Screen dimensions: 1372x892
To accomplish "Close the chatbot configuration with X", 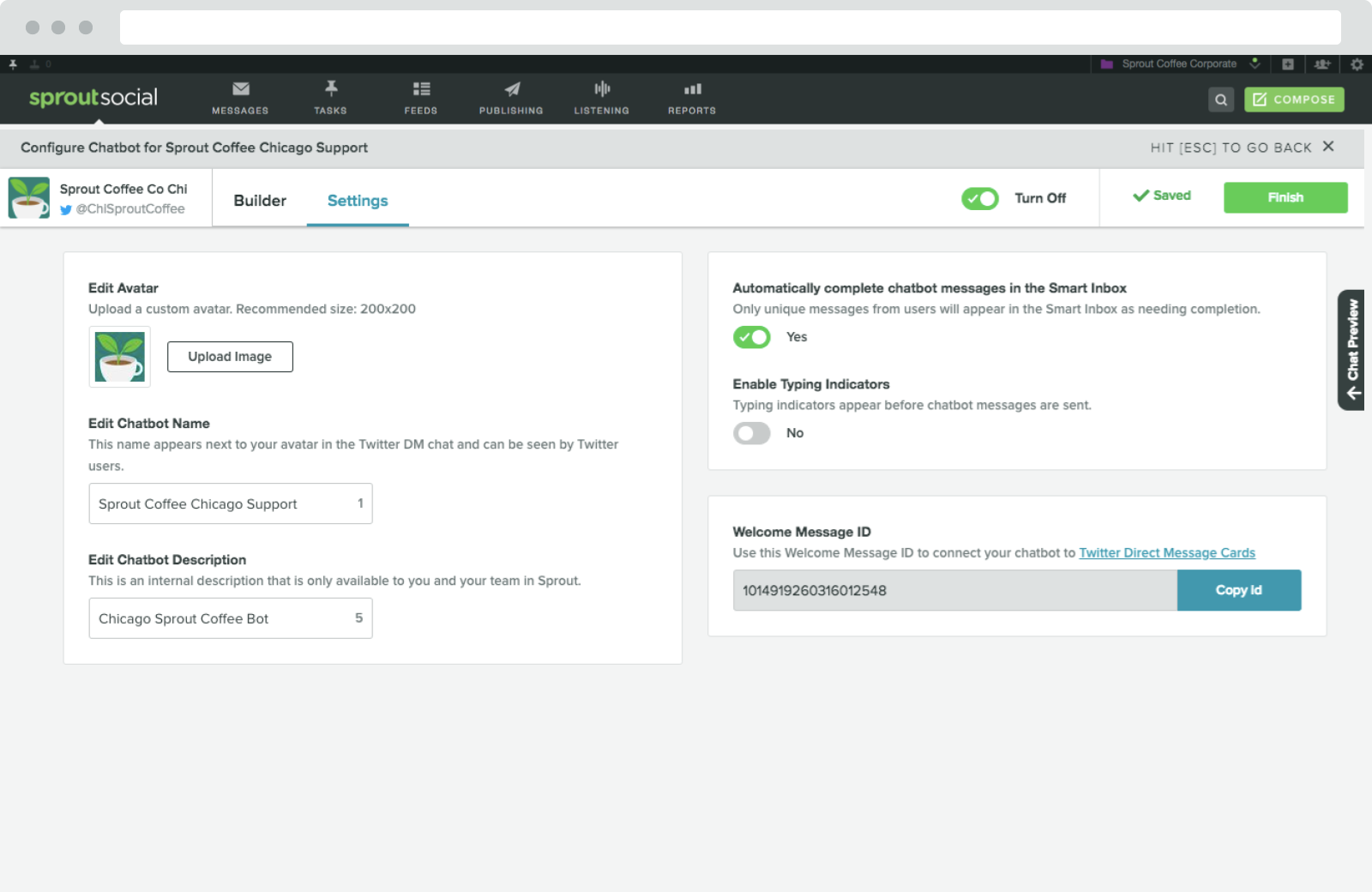I will [1328, 147].
